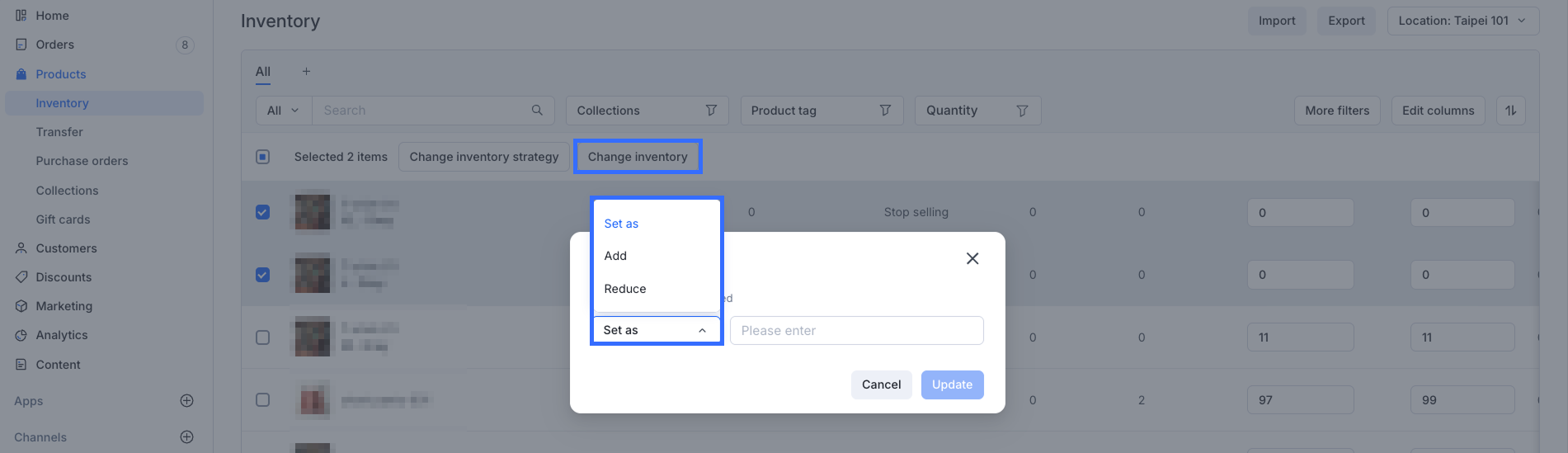Image resolution: width=1568 pixels, height=453 pixels.
Task: Click the Quantity filter funnel icon
Action: 1022,111
